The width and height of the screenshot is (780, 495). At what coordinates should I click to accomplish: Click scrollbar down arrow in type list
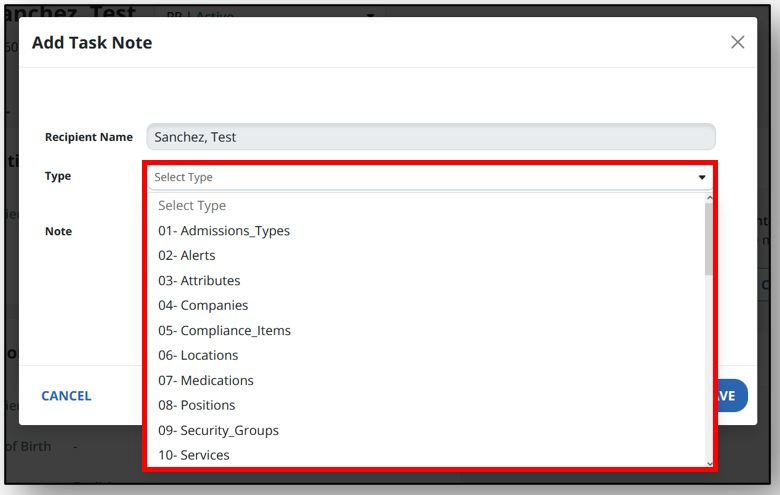coord(709,464)
